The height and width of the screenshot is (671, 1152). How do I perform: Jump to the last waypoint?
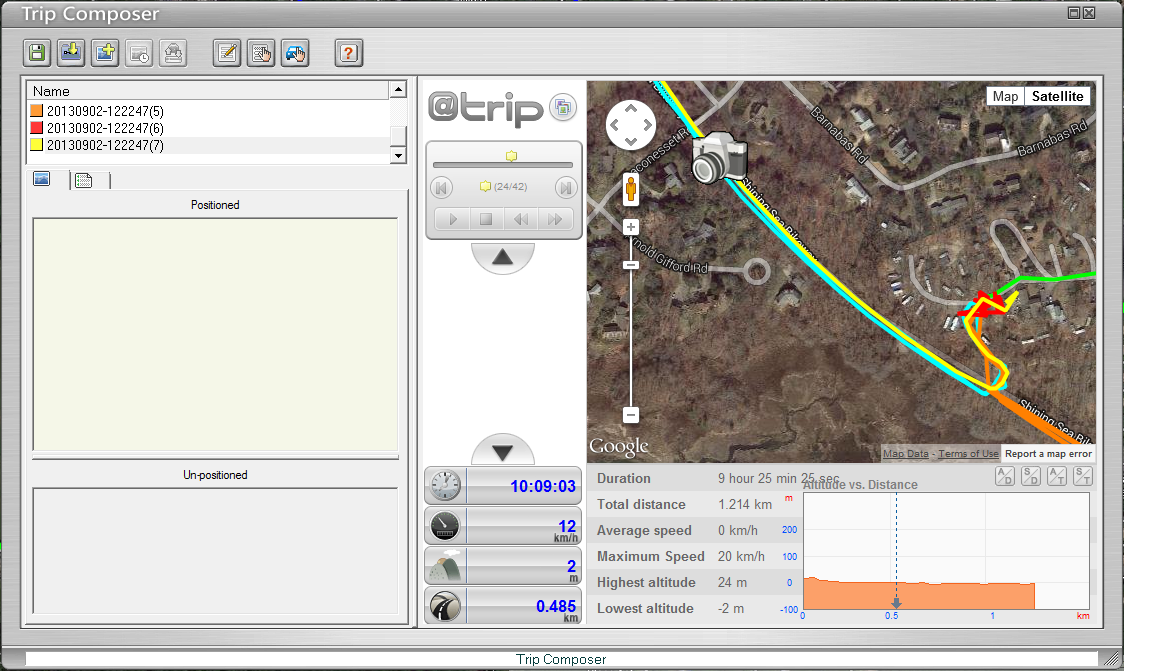coord(566,188)
